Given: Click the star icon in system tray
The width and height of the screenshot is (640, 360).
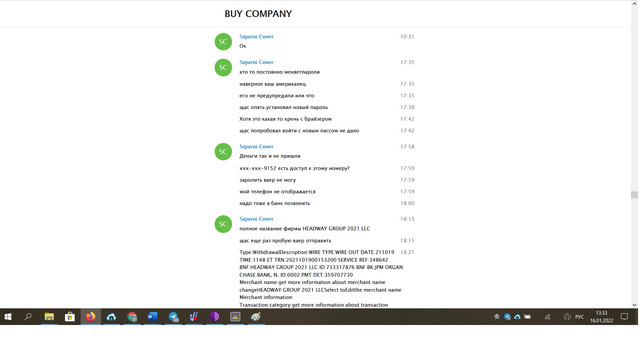Looking at the screenshot, I should click(x=497, y=317).
